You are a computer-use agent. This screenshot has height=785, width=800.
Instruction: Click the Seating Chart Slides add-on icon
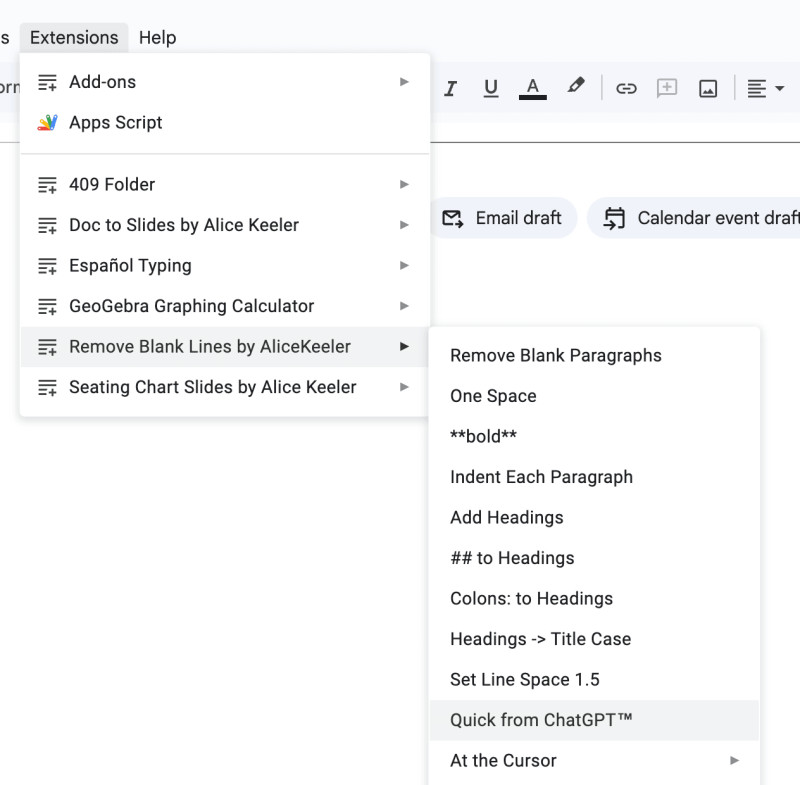(x=47, y=387)
